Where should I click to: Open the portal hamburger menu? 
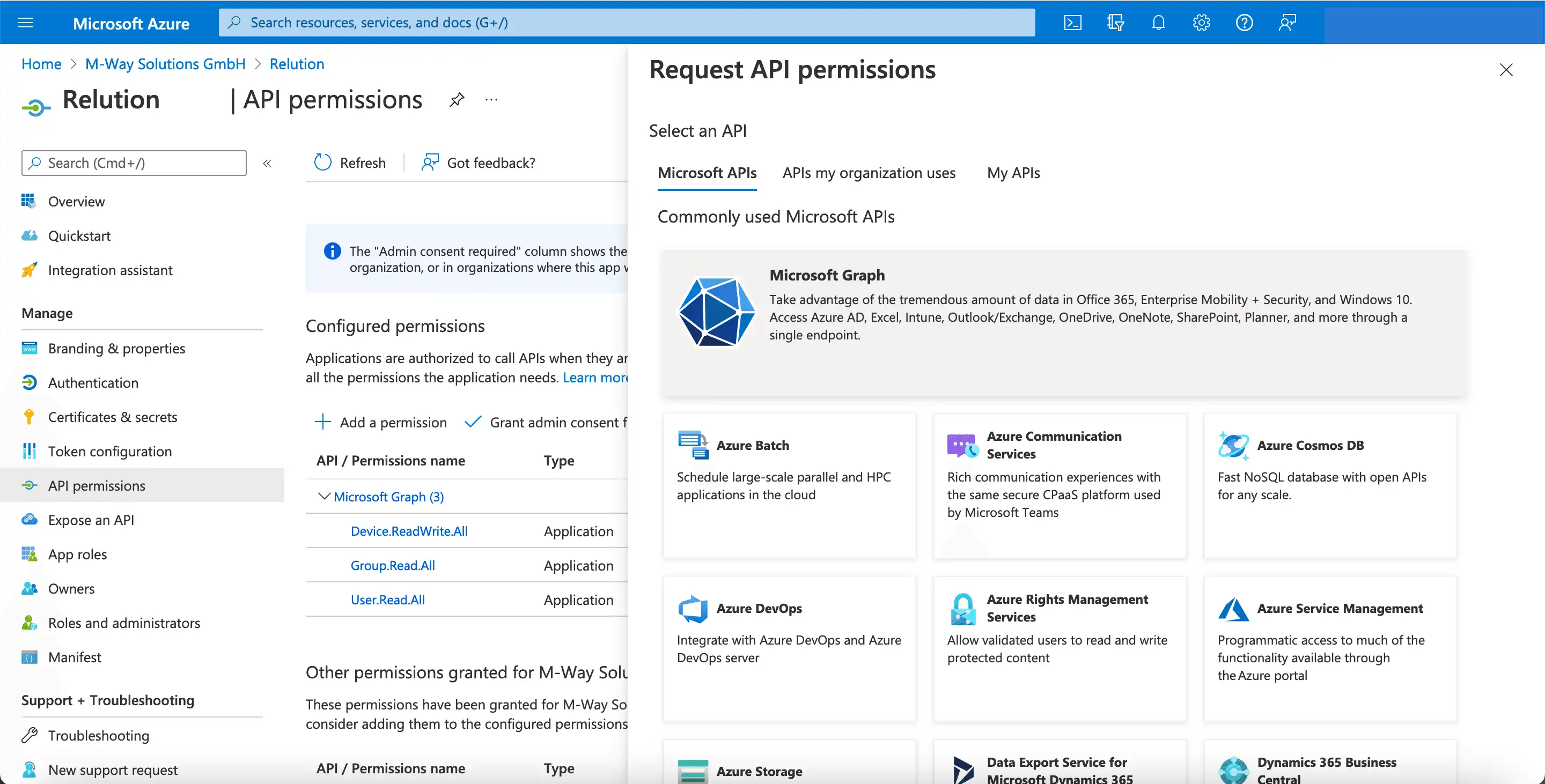tap(26, 23)
